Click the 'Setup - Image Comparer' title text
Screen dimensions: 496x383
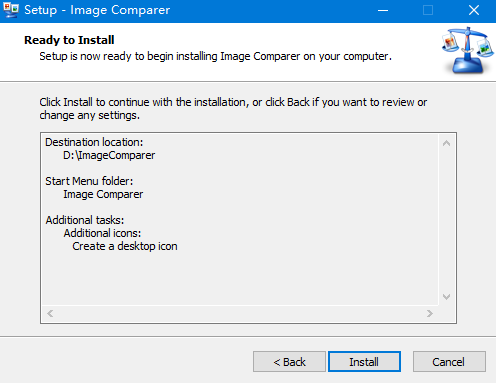click(x=97, y=10)
